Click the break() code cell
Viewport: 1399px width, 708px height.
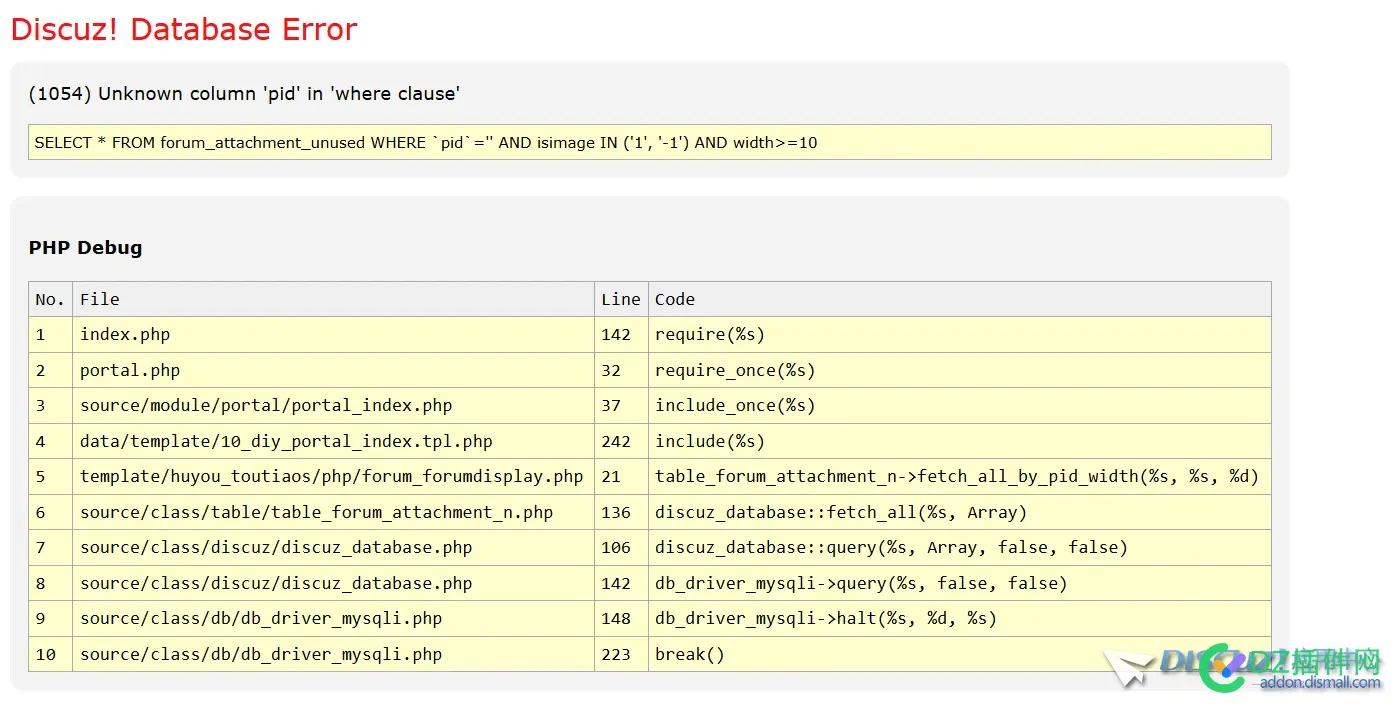(x=689, y=655)
